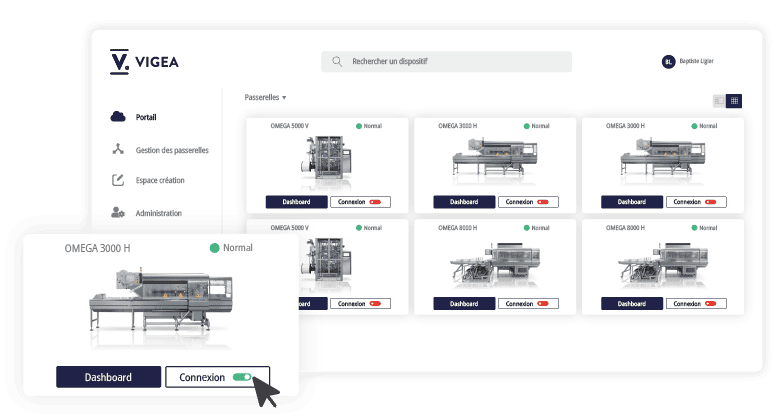Toggle Connexion switch on OMEGA 3000 H card beside OMEGA 5000 V
Image resolution: width=773 pixels, height=420 pixels.
(x=543, y=202)
